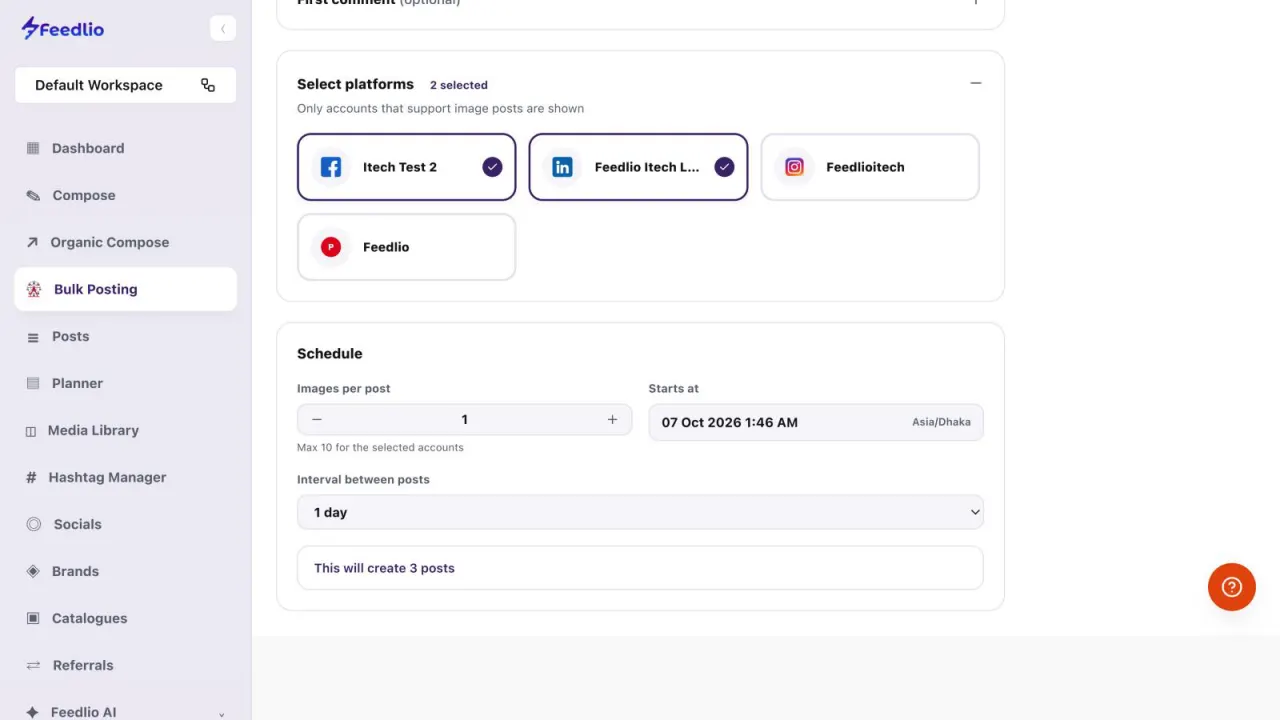The width and height of the screenshot is (1280, 720).
Task: Open the orange help button
Action: tap(1232, 587)
